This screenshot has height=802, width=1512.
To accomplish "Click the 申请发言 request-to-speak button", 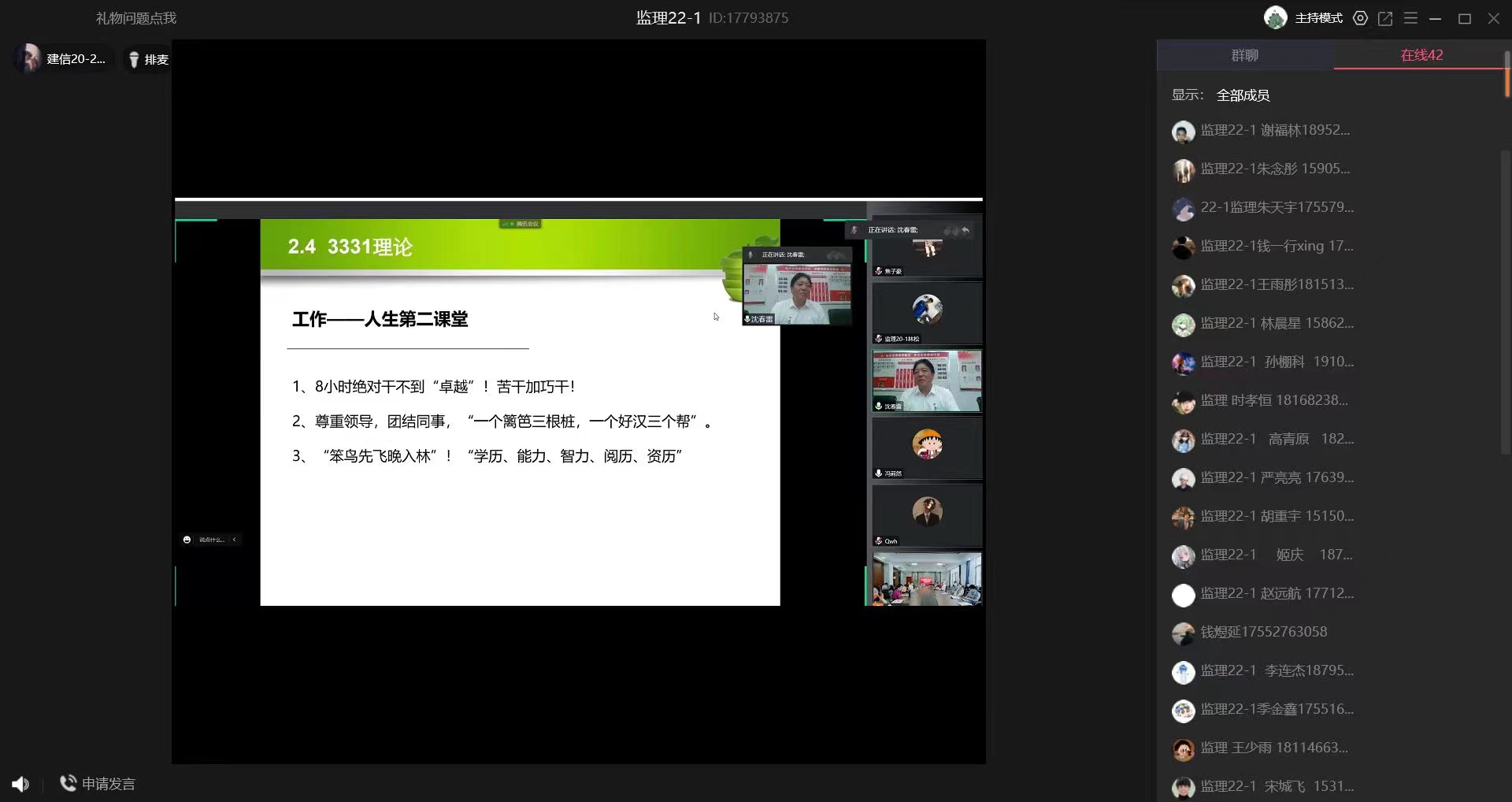I will pos(98,784).
